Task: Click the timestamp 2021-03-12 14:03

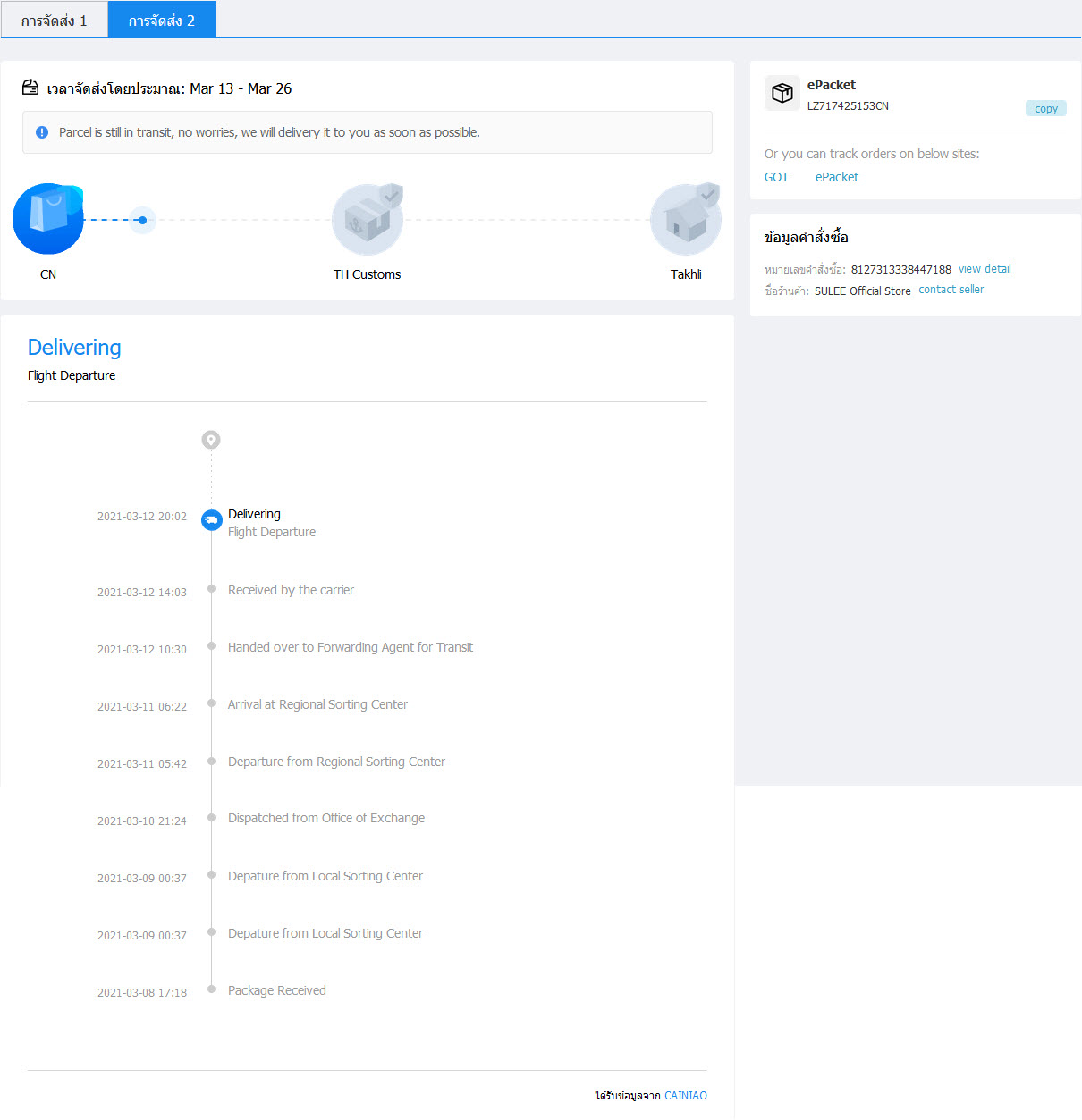Action: click(x=142, y=593)
